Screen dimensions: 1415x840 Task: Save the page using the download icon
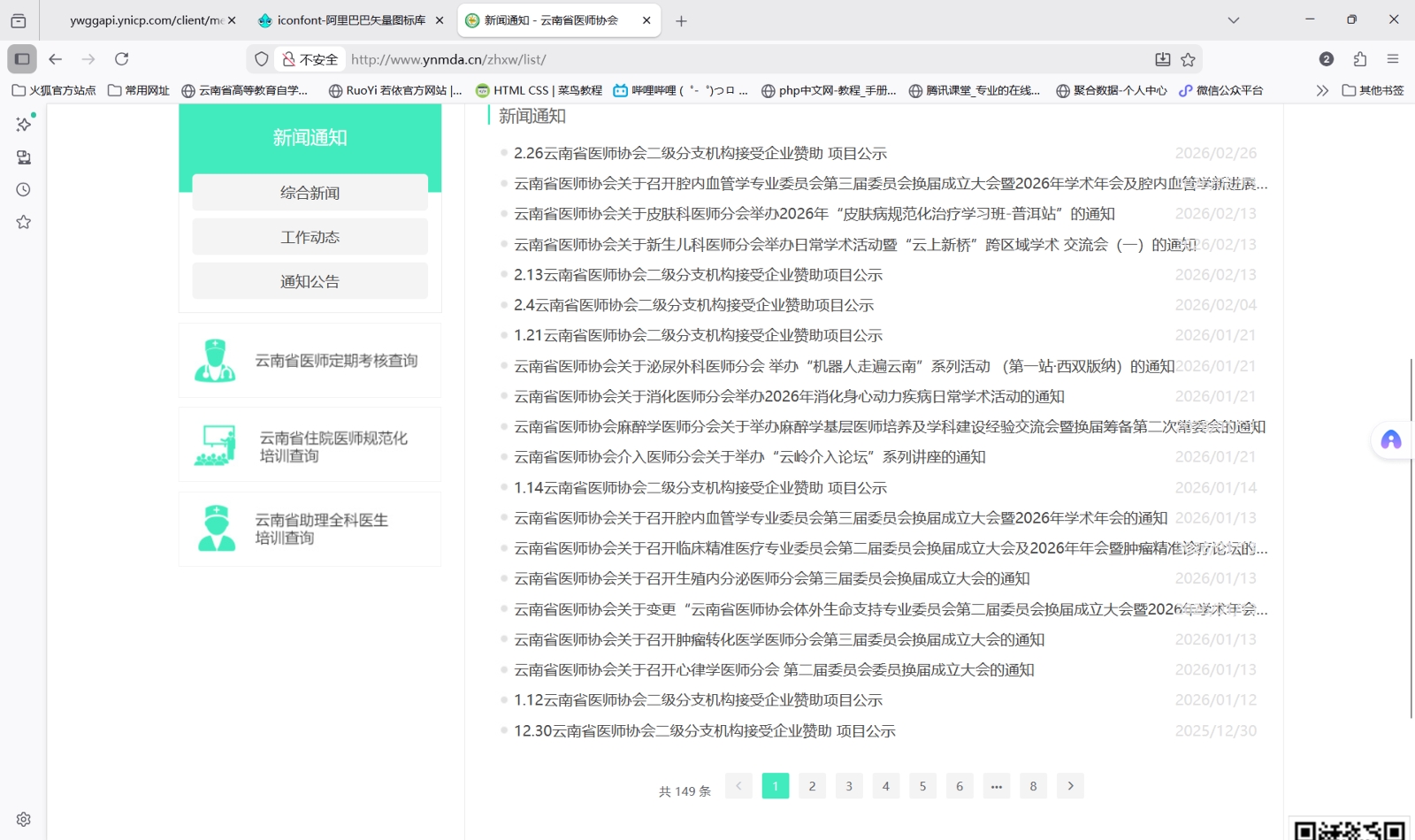click(1163, 59)
